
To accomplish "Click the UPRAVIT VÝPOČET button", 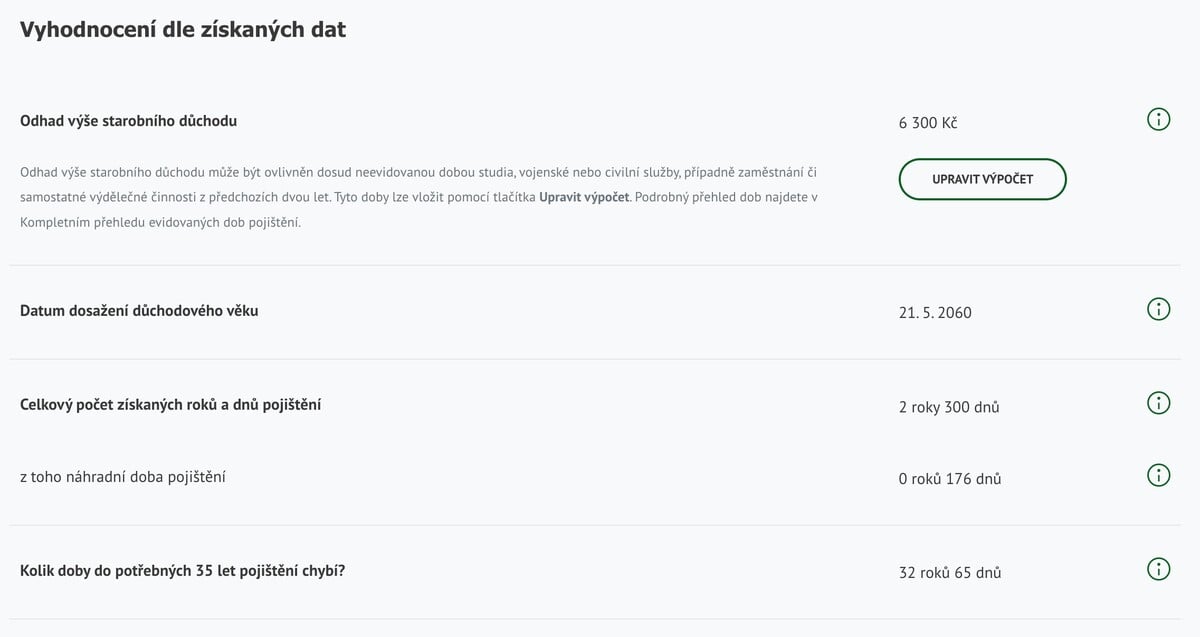I will pyautogui.click(x=982, y=179).
